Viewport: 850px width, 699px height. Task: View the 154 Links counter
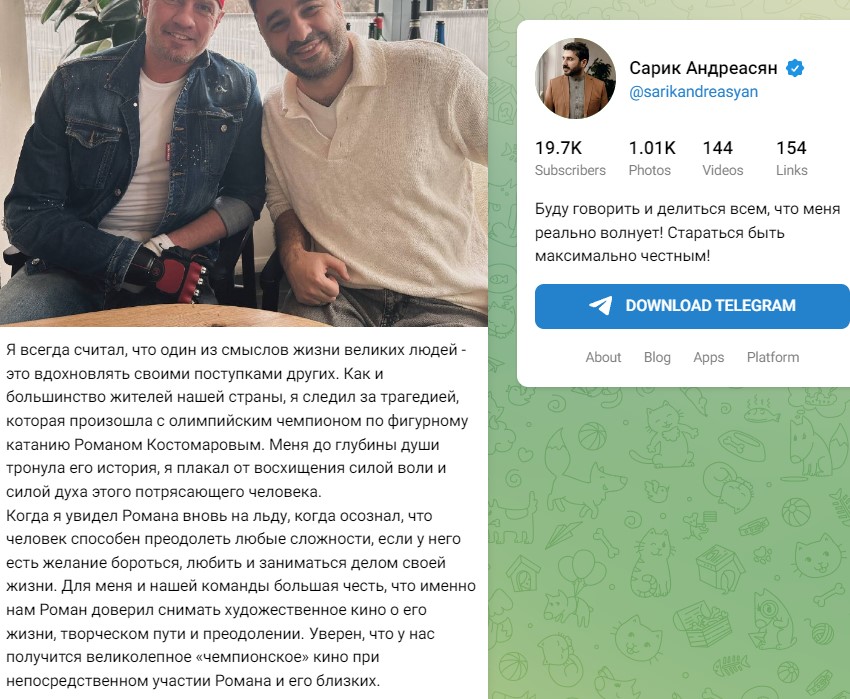coord(791,158)
